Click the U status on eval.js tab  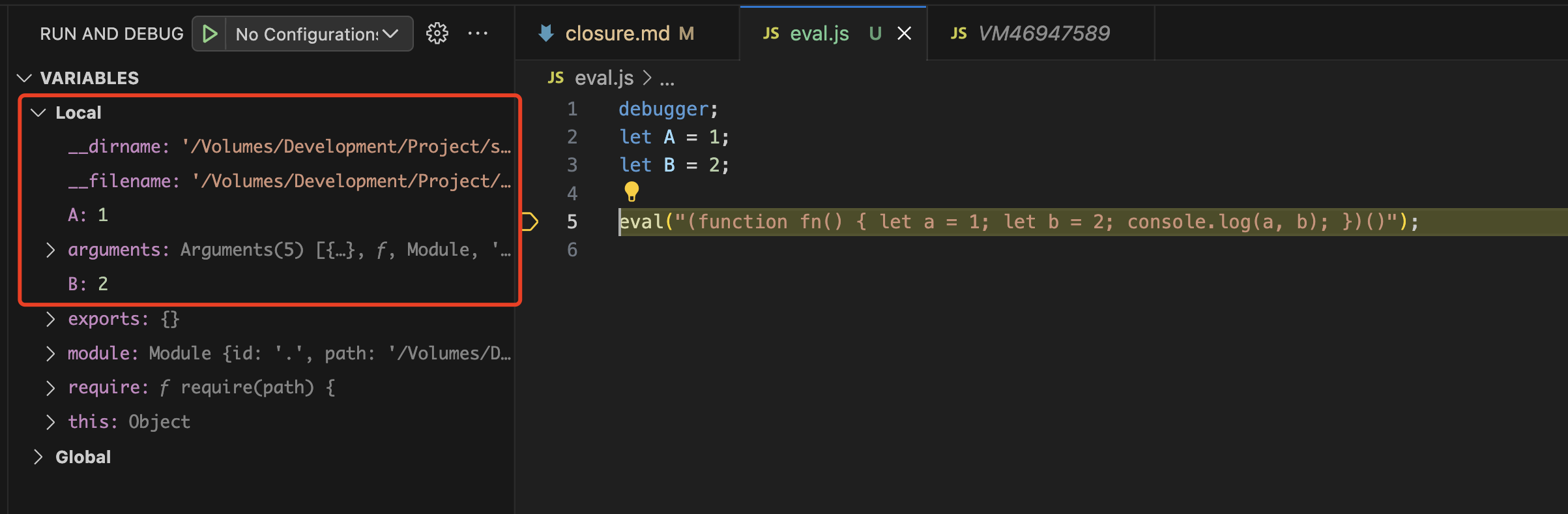[x=875, y=33]
